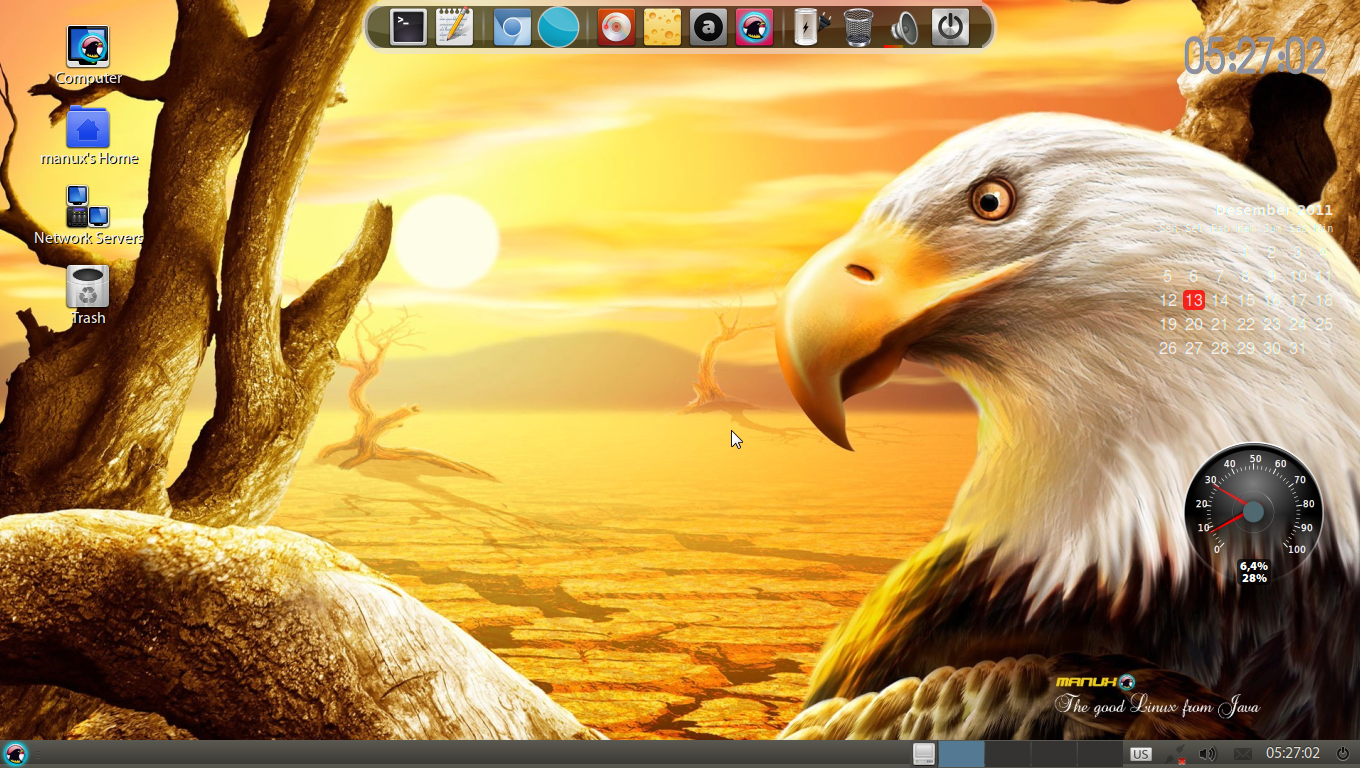Click date 26 in calendar widget
The height and width of the screenshot is (768, 1360).
[x=1167, y=348]
